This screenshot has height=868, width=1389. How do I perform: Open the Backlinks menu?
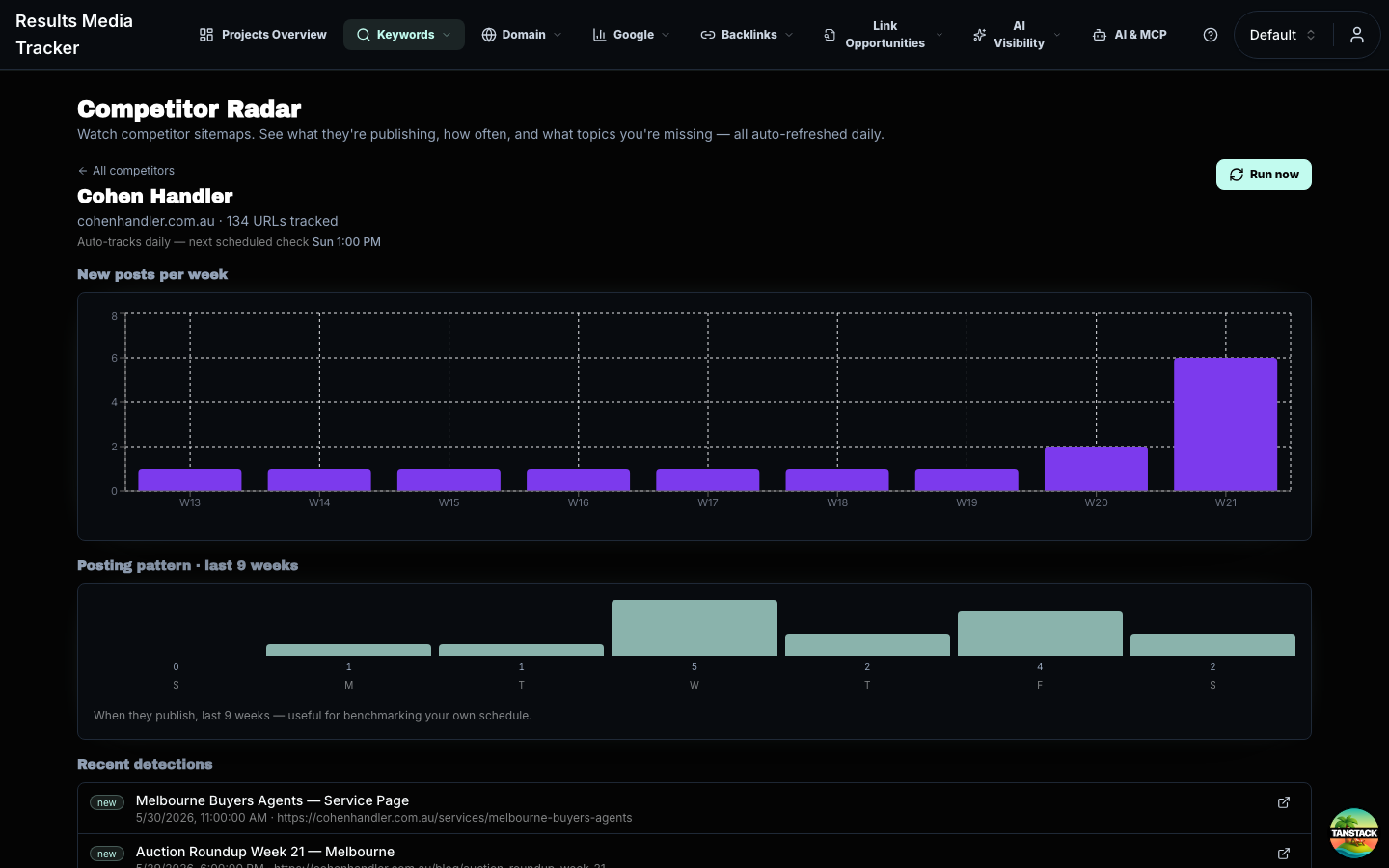(x=747, y=35)
